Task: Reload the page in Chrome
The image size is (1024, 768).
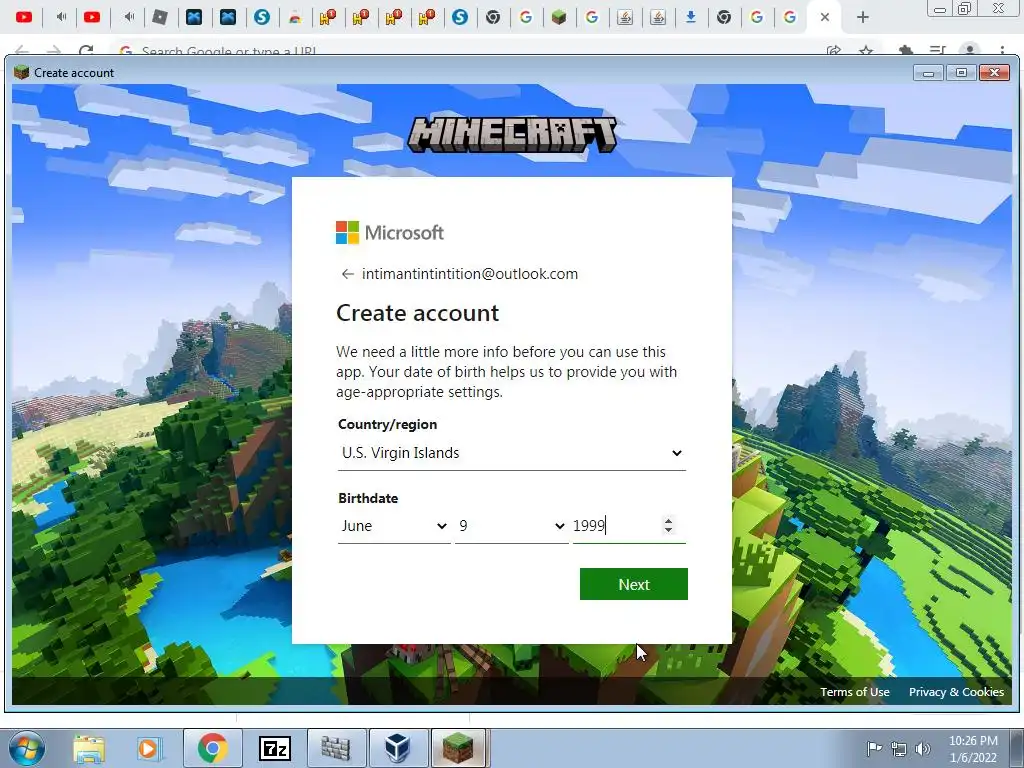Action: pyautogui.click(x=86, y=51)
